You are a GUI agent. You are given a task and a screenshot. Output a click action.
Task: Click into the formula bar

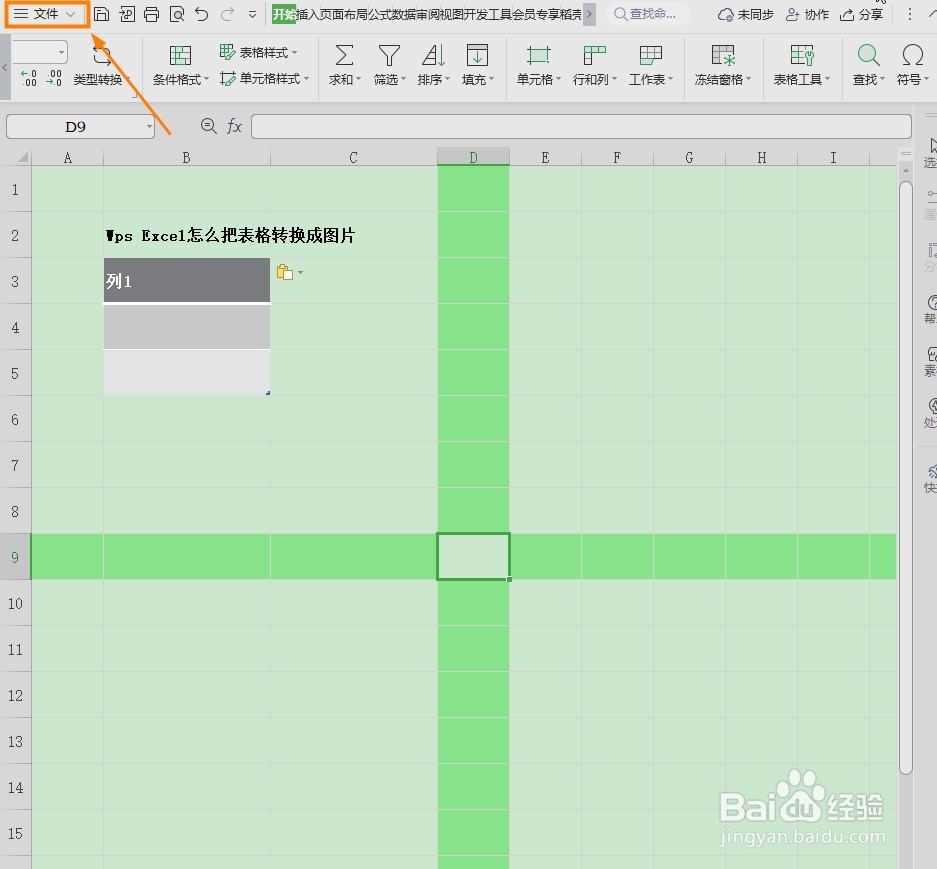click(581, 126)
